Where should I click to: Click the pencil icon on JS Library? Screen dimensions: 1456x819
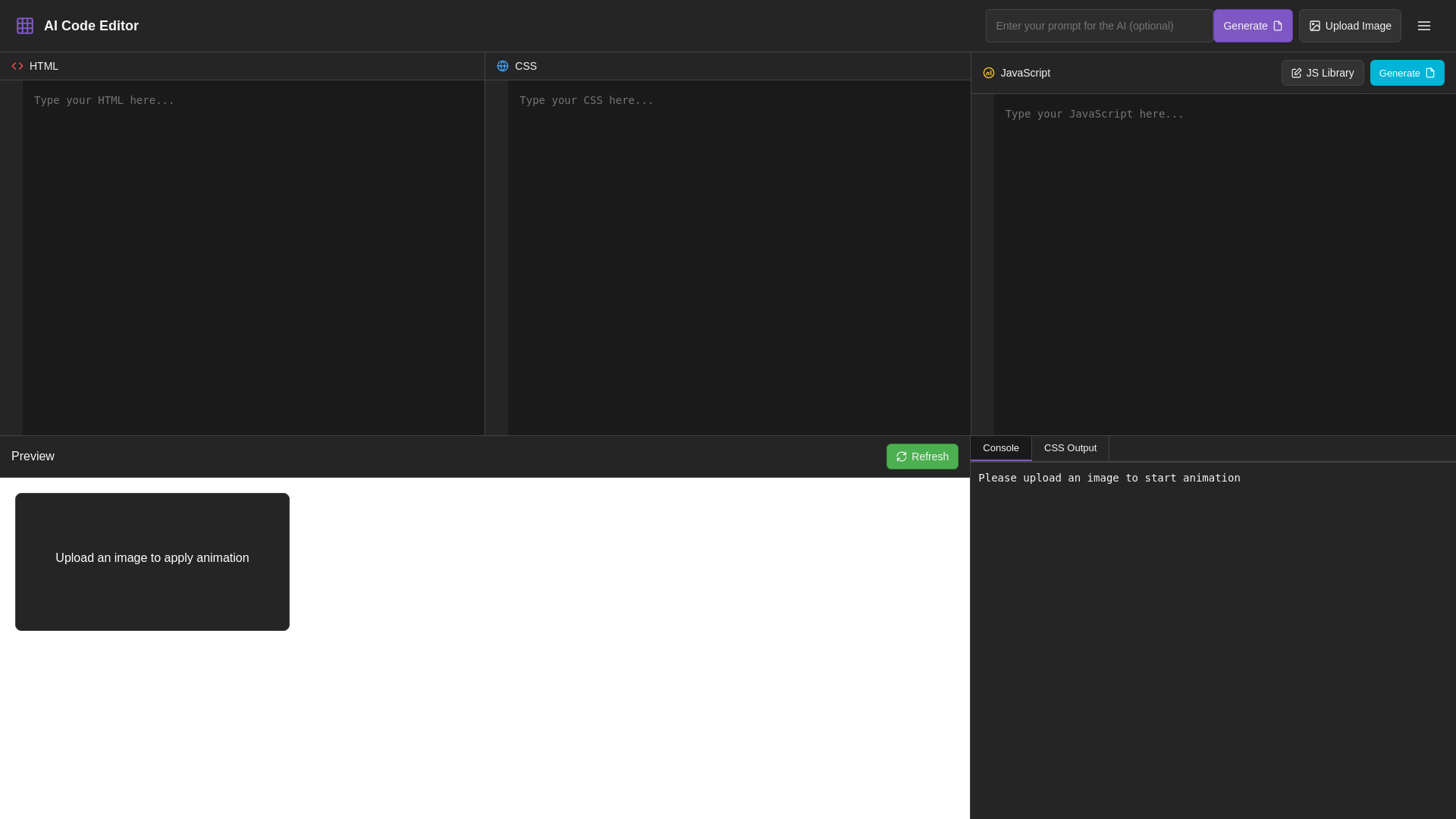pos(1297,73)
